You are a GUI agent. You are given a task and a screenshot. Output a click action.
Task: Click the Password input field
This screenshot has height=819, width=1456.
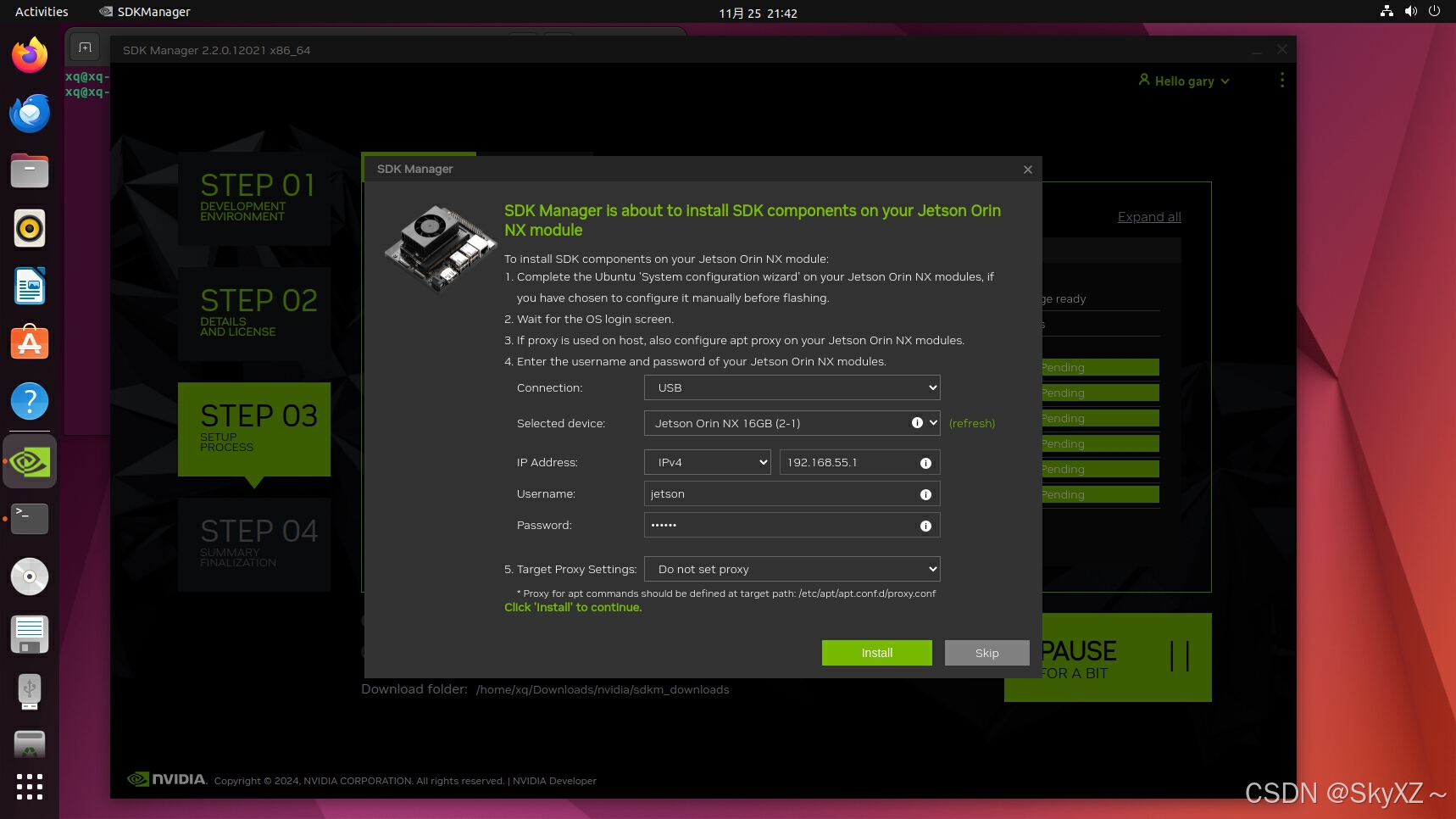tap(792, 525)
